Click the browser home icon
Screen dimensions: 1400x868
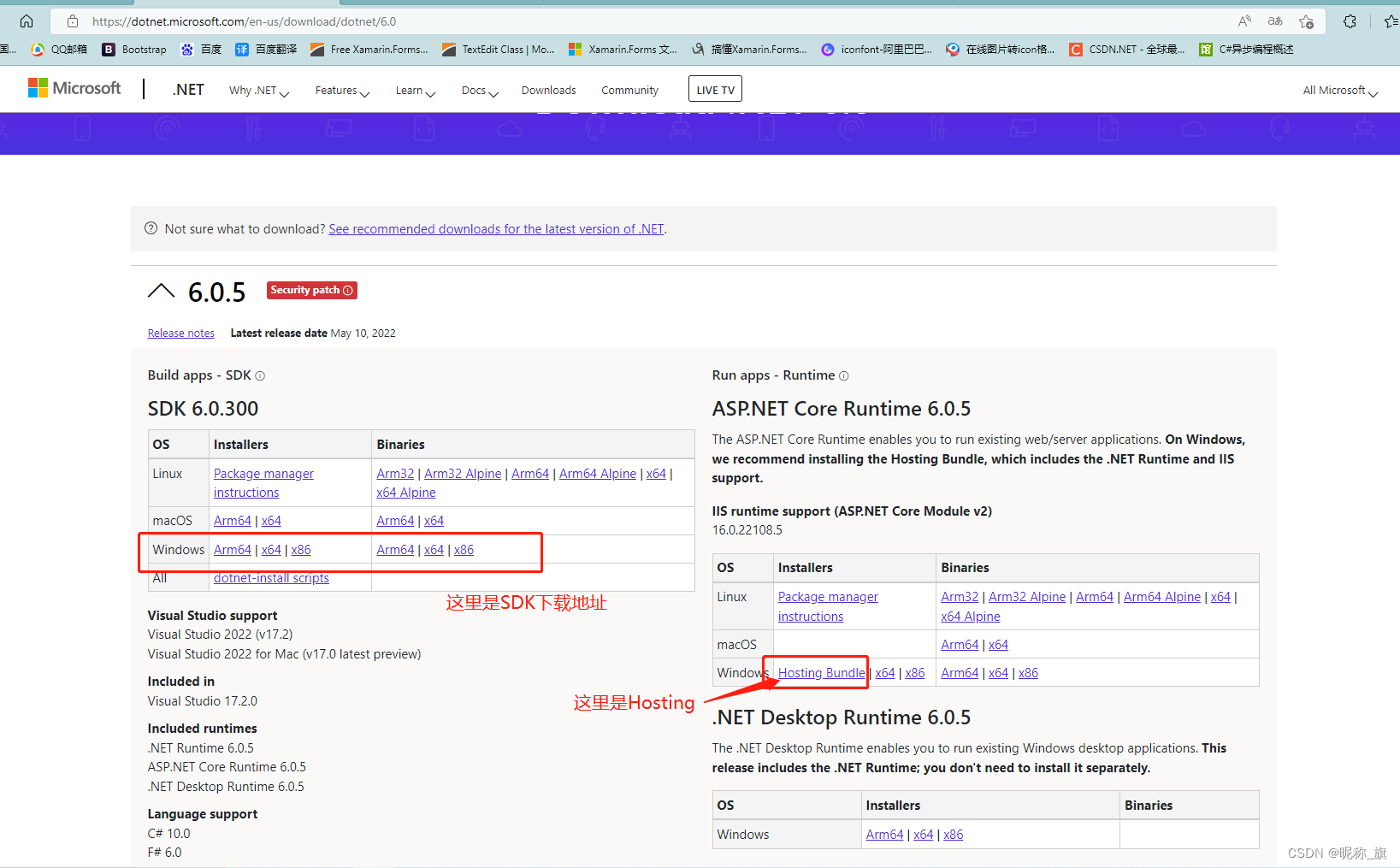27,21
